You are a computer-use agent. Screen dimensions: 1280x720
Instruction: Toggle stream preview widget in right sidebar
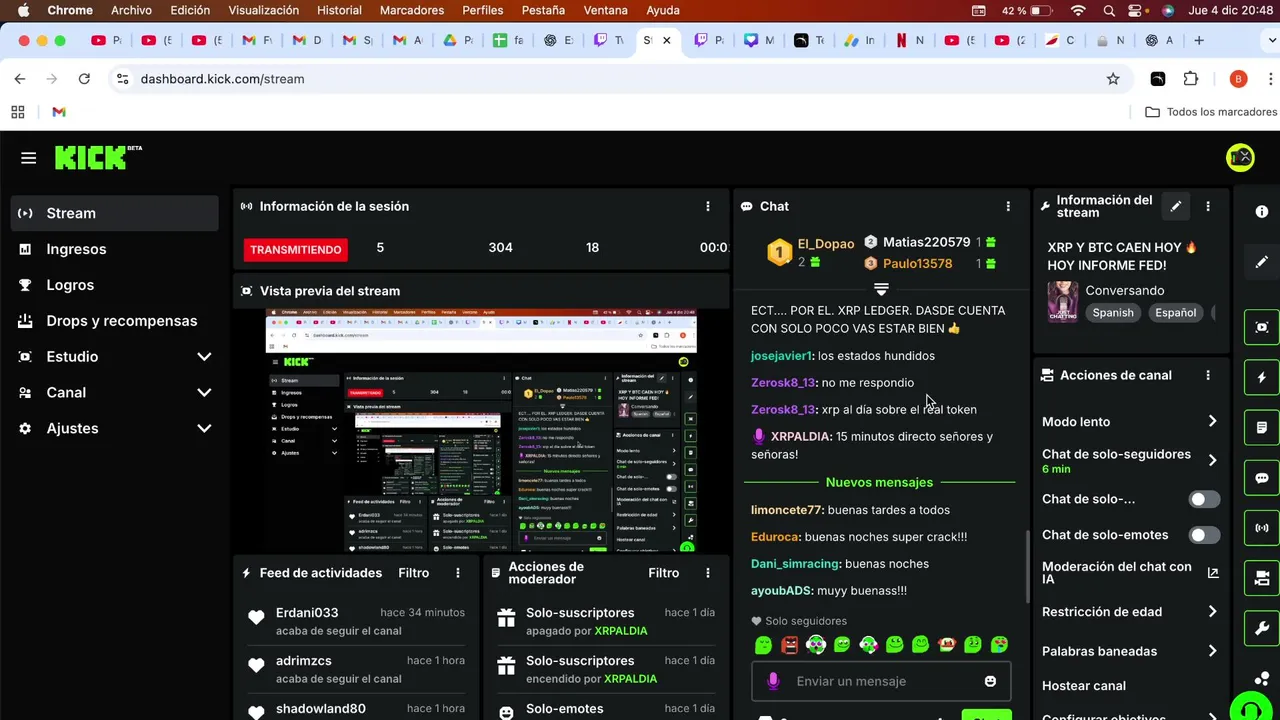click(1262, 327)
